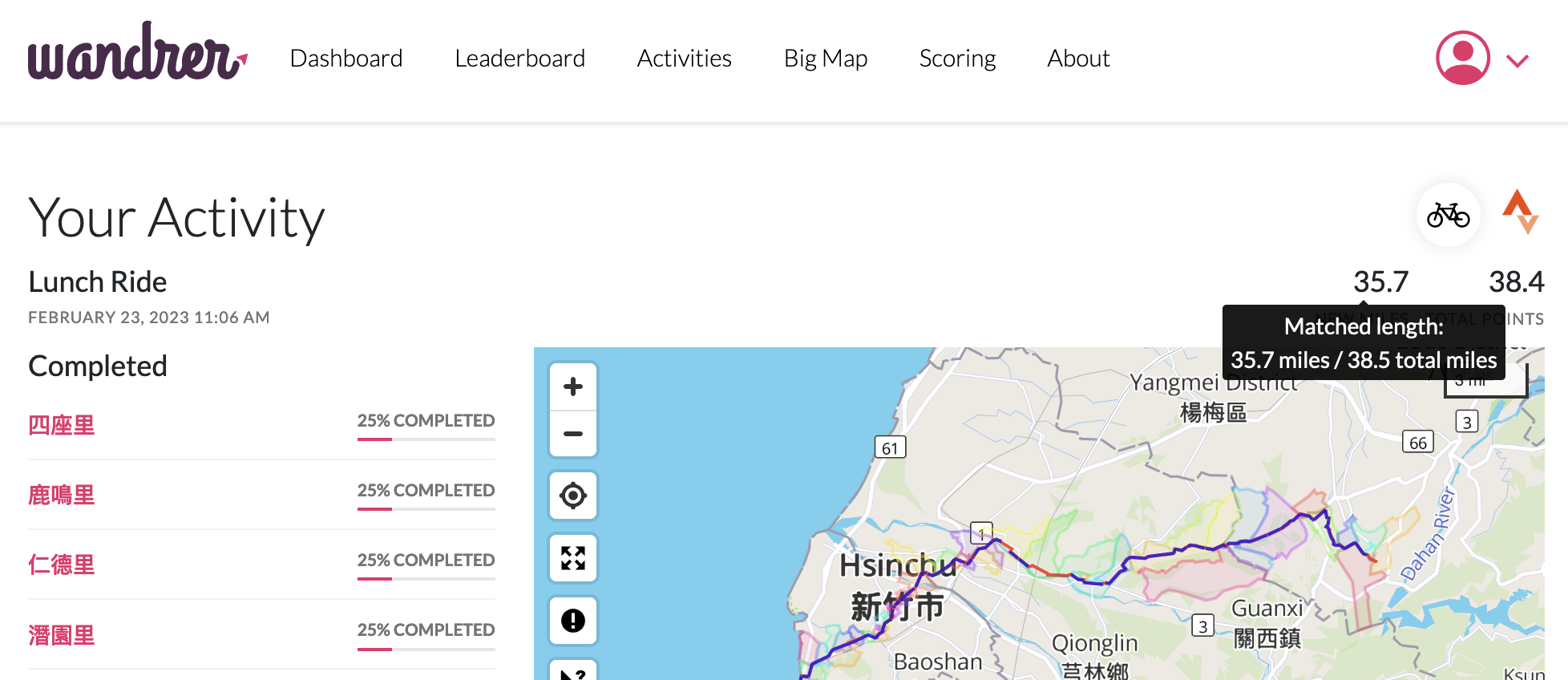Image resolution: width=1568 pixels, height=680 pixels.
Task: Open the Dashboard page
Action: [346, 59]
